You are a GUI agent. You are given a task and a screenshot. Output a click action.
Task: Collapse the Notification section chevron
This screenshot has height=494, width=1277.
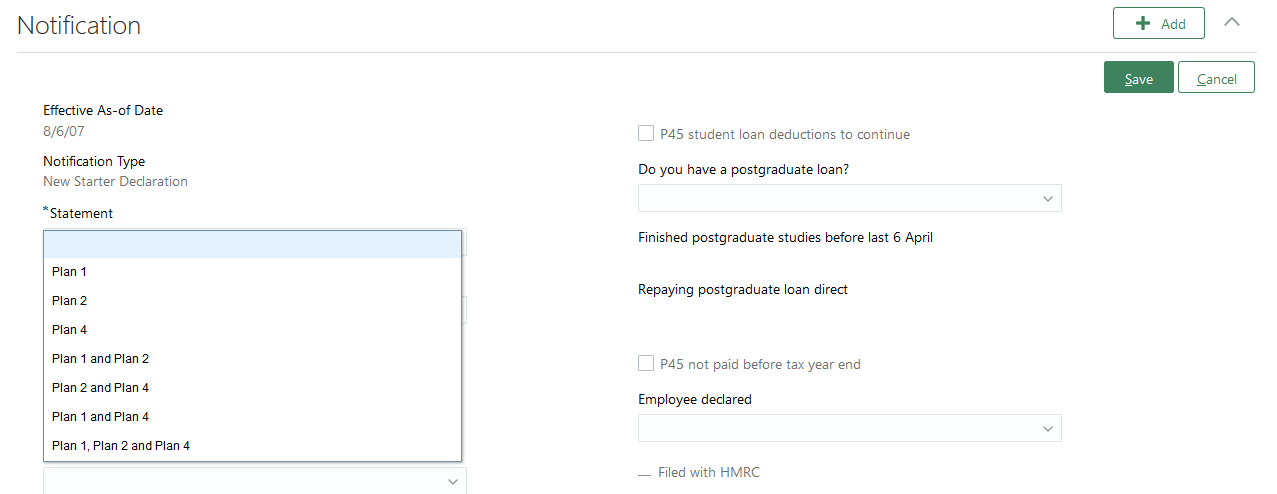pos(1232,22)
